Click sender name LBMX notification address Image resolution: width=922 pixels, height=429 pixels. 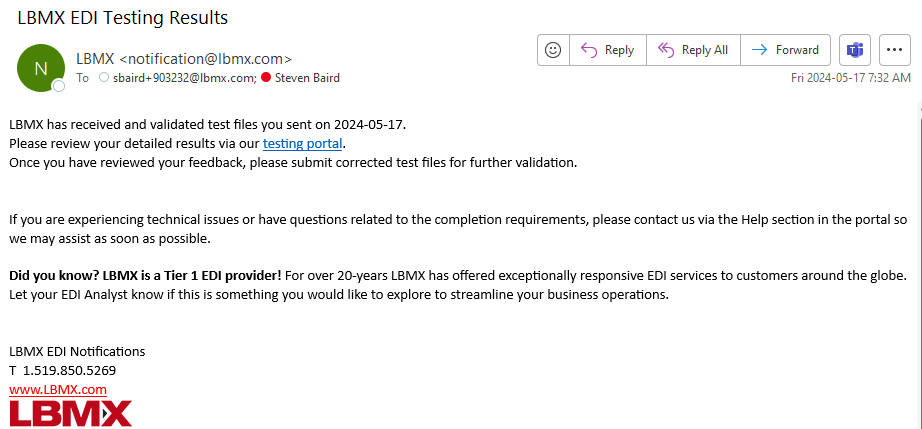tap(184, 59)
